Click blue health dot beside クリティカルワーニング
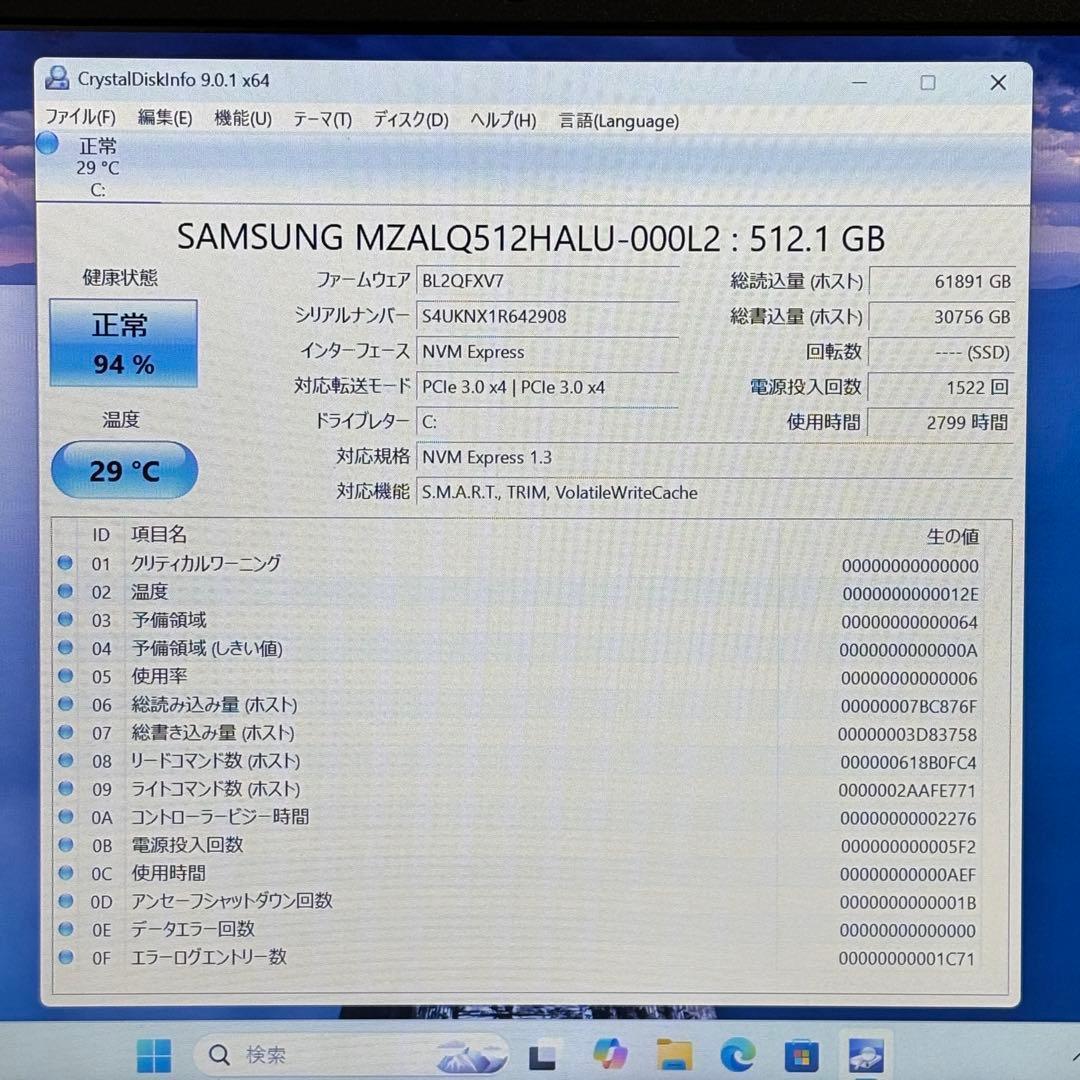Screen dimensions: 1080x1080 tap(64, 563)
